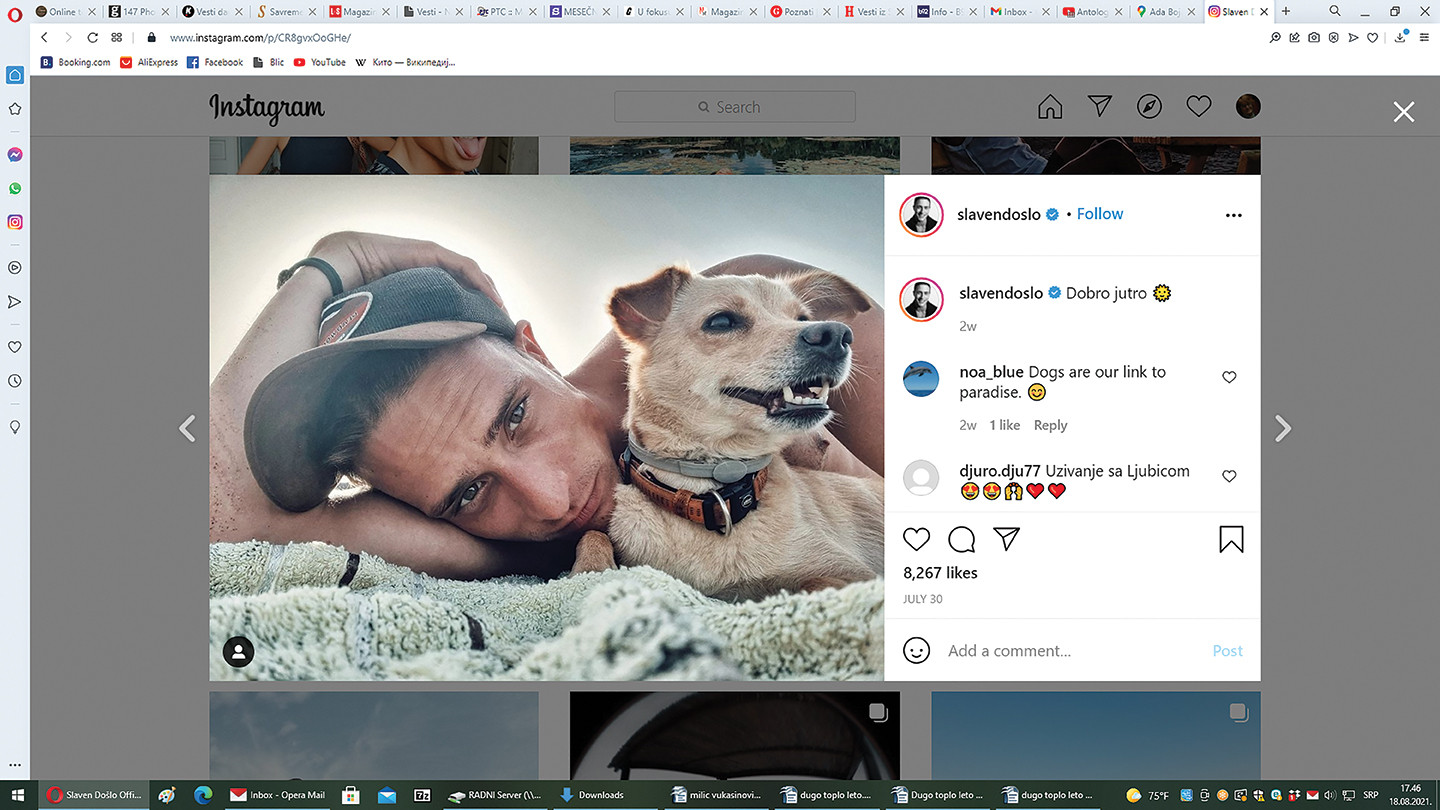Click the comment speech bubble icon
Screen dimensions: 1440x810
click(x=961, y=540)
